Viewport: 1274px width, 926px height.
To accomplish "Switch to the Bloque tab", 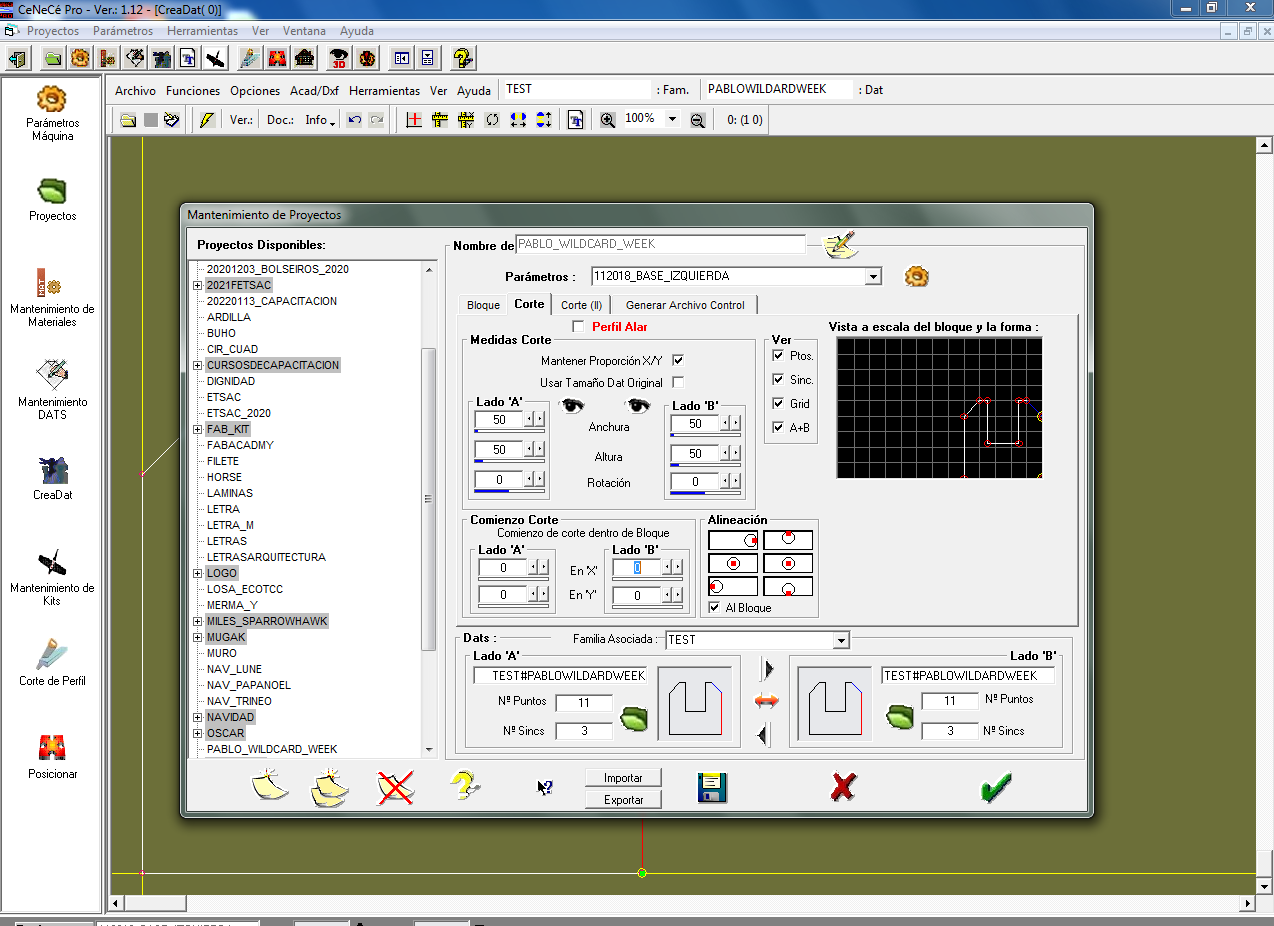I will coord(483,305).
